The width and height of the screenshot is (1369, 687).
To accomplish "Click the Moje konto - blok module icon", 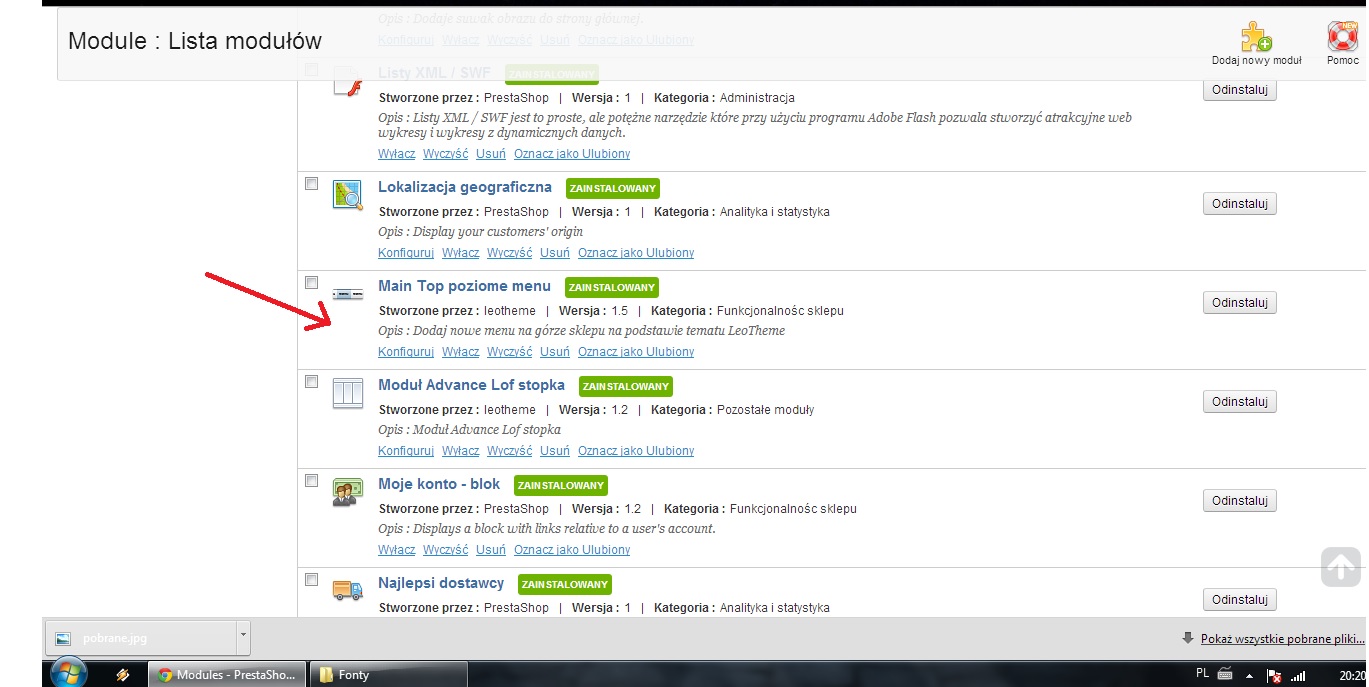I will pos(347,492).
